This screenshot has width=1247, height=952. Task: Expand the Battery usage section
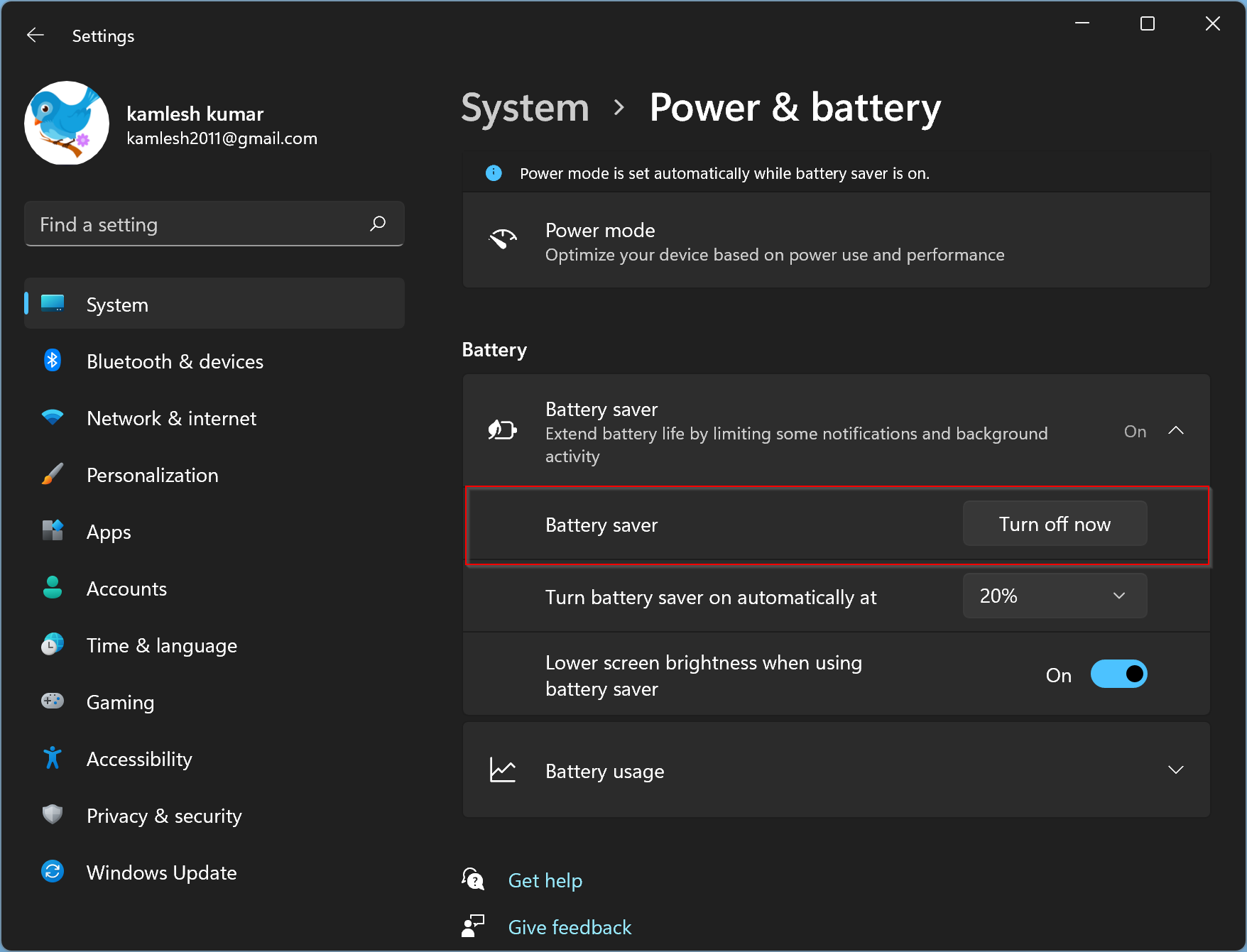pos(1176,770)
